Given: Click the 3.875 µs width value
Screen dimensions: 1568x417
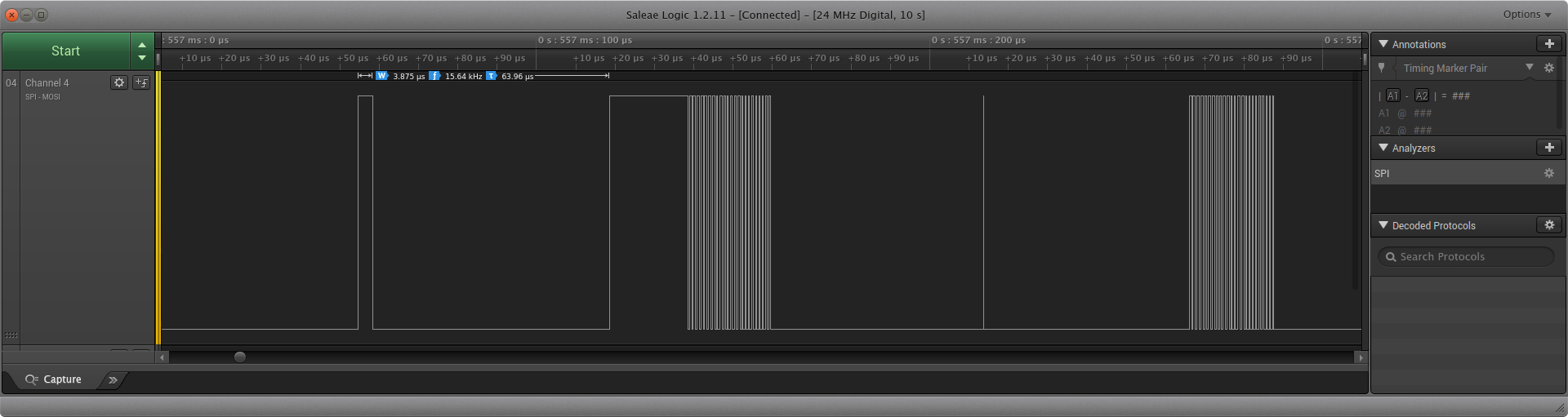Looking at the screenshot, I should (x=408, y=76).
